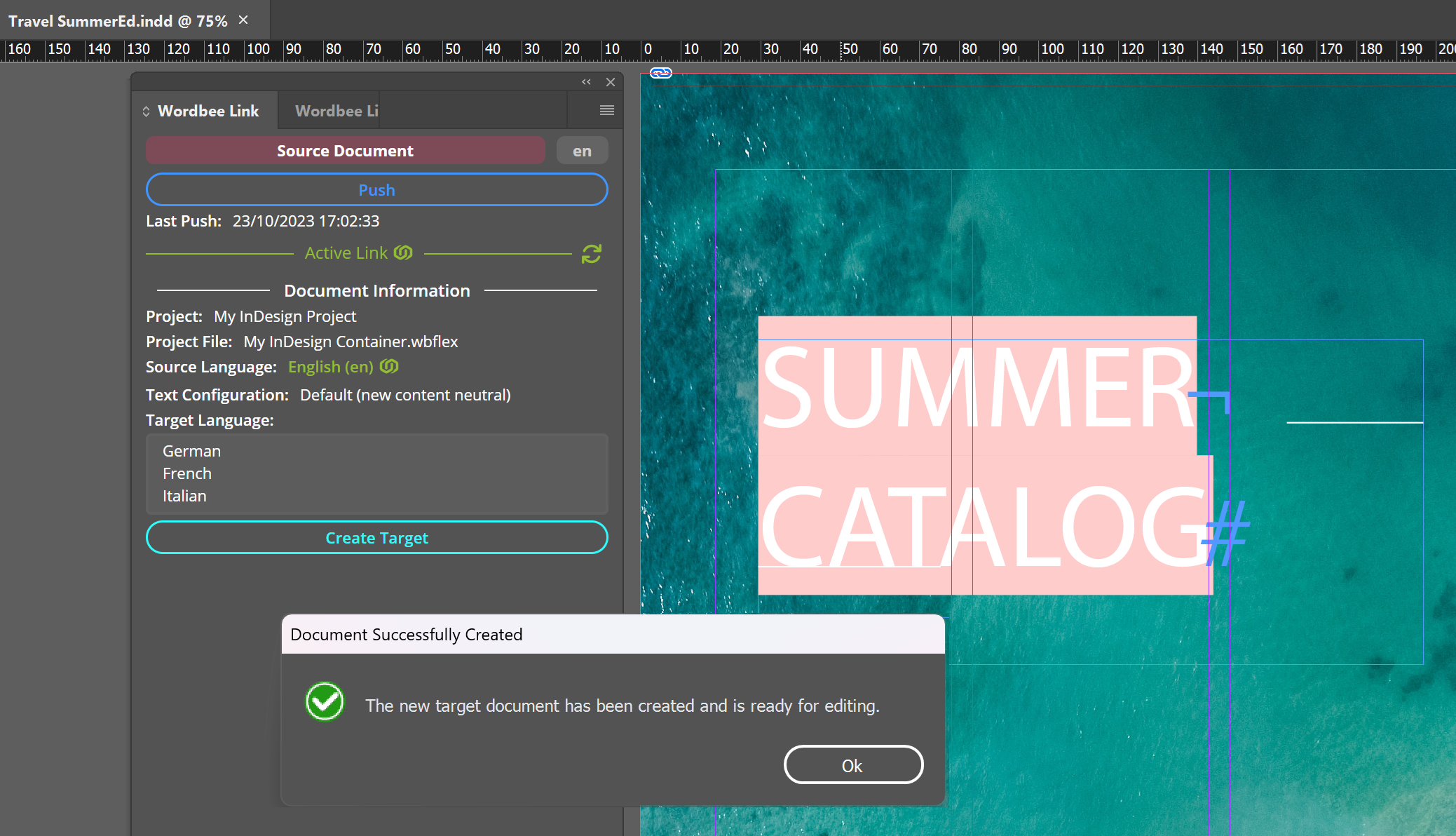Close the Wordbee Link panel

pos(611,82)
